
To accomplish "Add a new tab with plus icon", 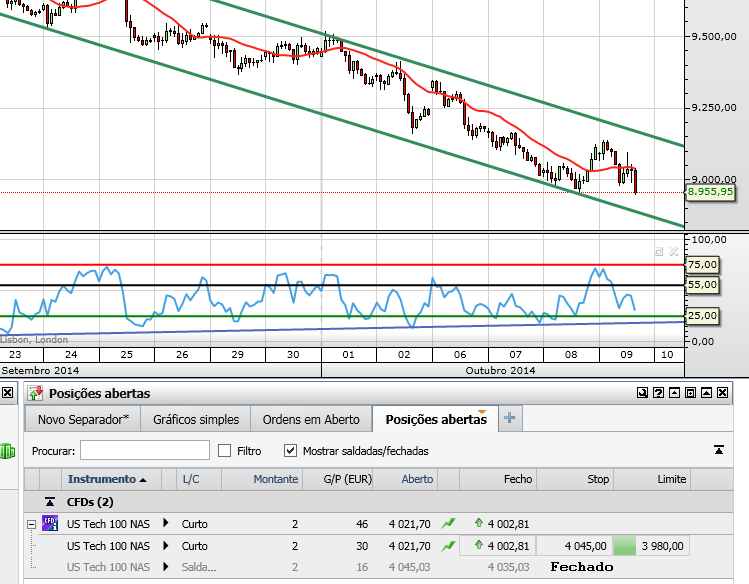I will point(510,418).
